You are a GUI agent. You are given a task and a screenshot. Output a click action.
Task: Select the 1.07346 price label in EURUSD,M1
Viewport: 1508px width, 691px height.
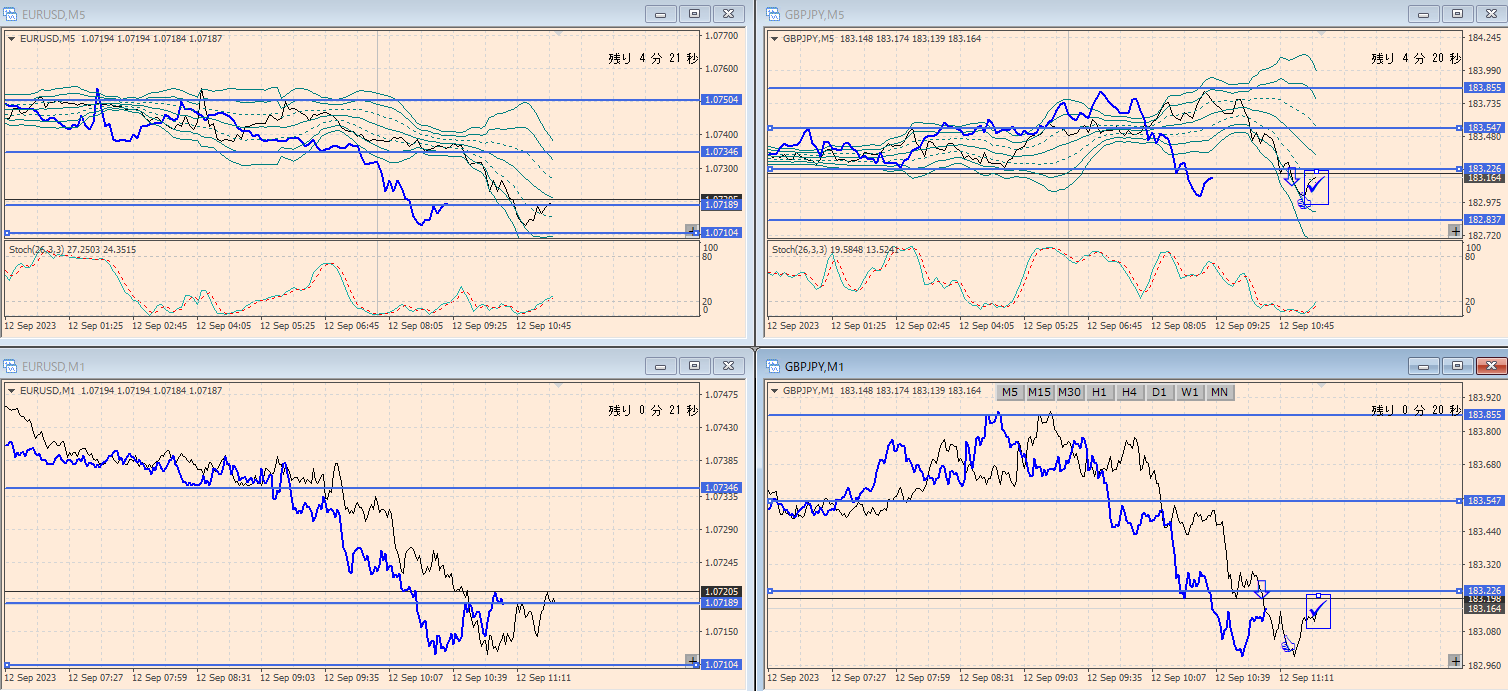722,488
